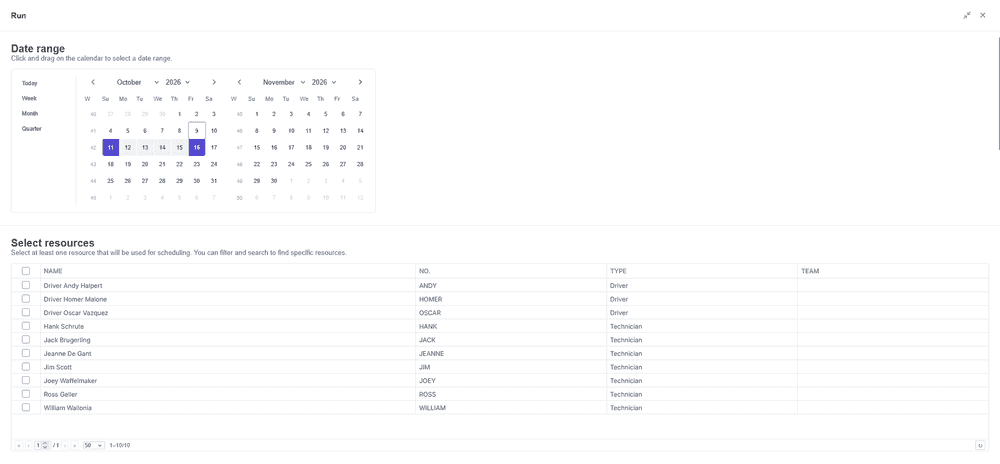
Task: Open the 2026 year dropdown beside November
Action: click(324, 82)
